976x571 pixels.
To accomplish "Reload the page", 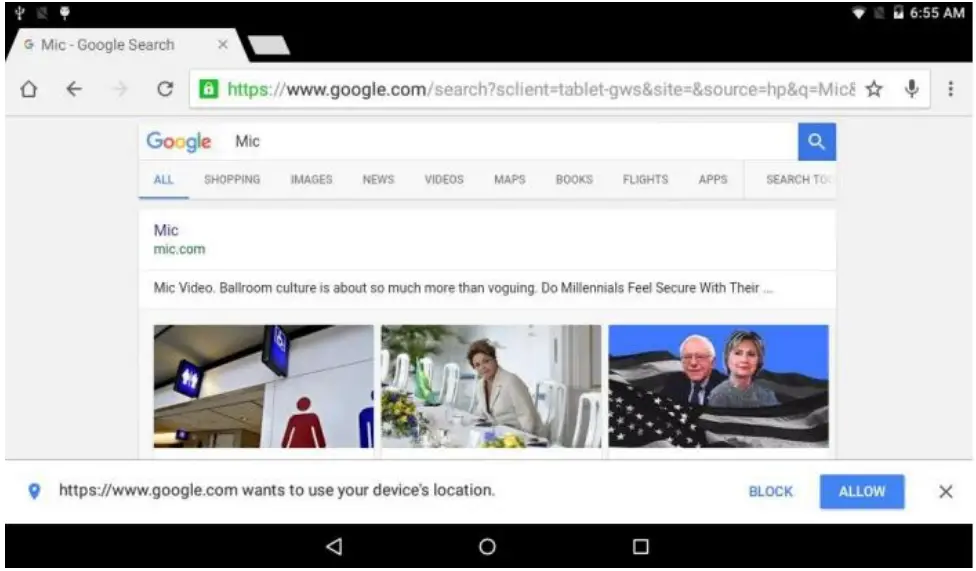I will point(165,89).
